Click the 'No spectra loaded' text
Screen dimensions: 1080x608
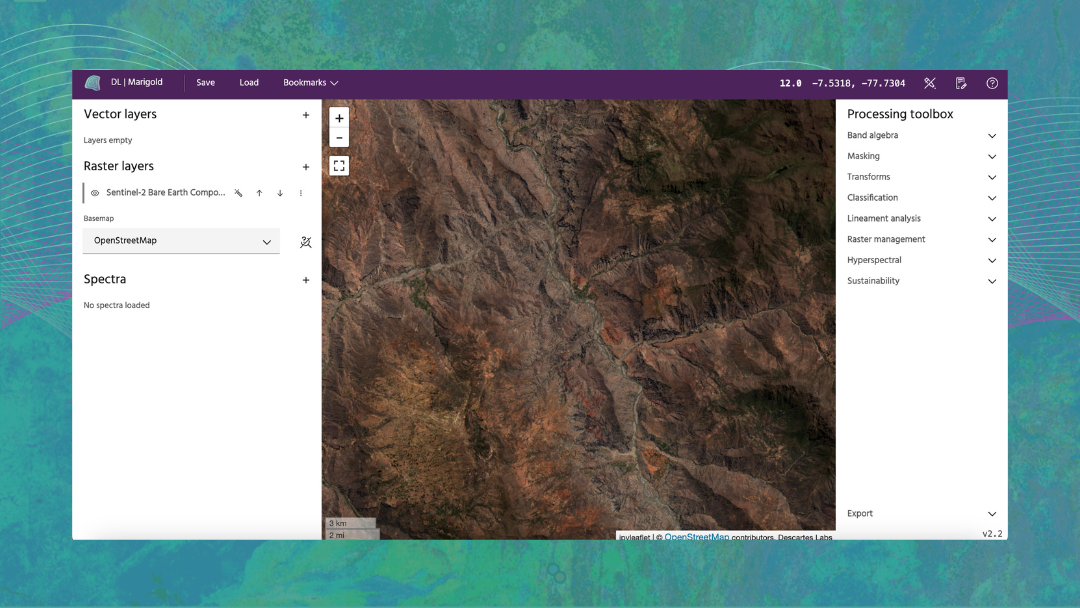[x=116, y=305]
